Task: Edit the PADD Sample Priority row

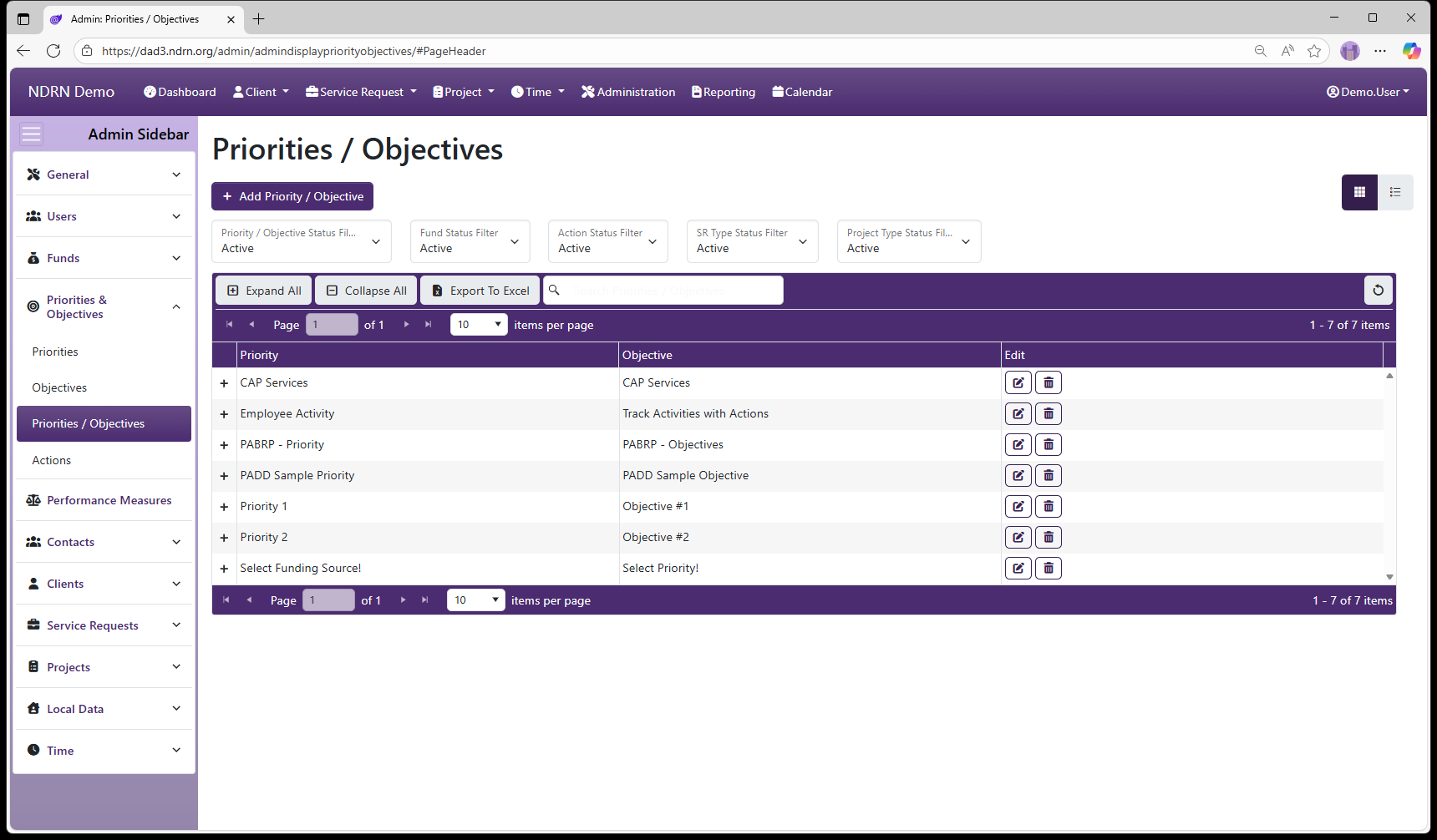Action: coord(1018,476)
